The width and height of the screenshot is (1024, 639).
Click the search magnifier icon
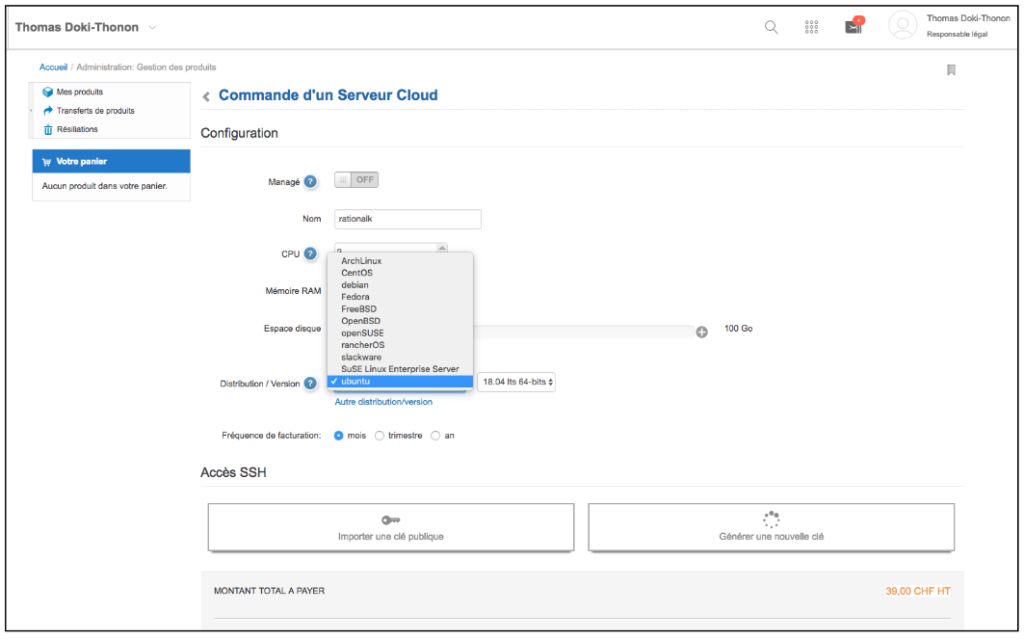(771, 27)
